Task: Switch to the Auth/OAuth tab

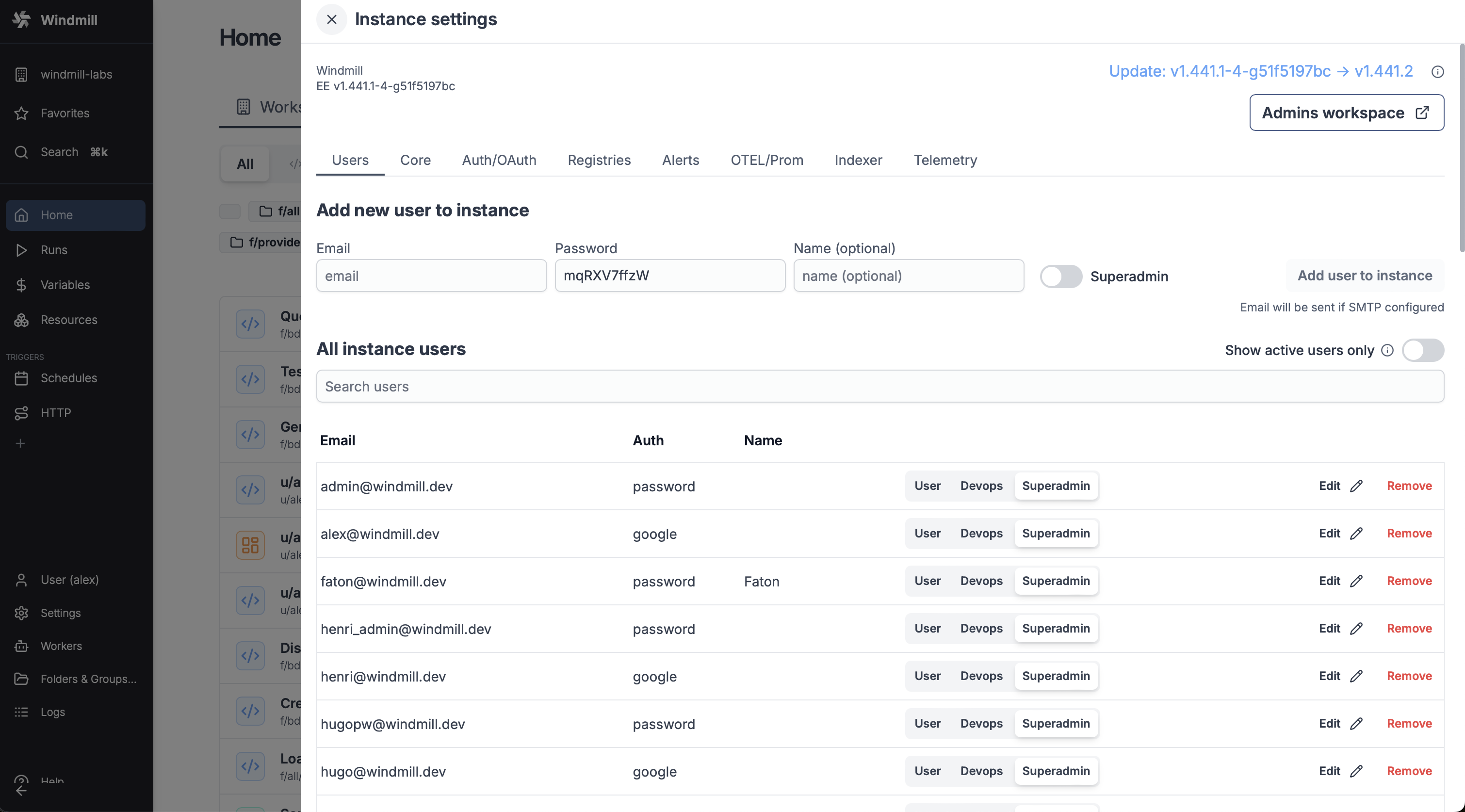Action: 499,161
